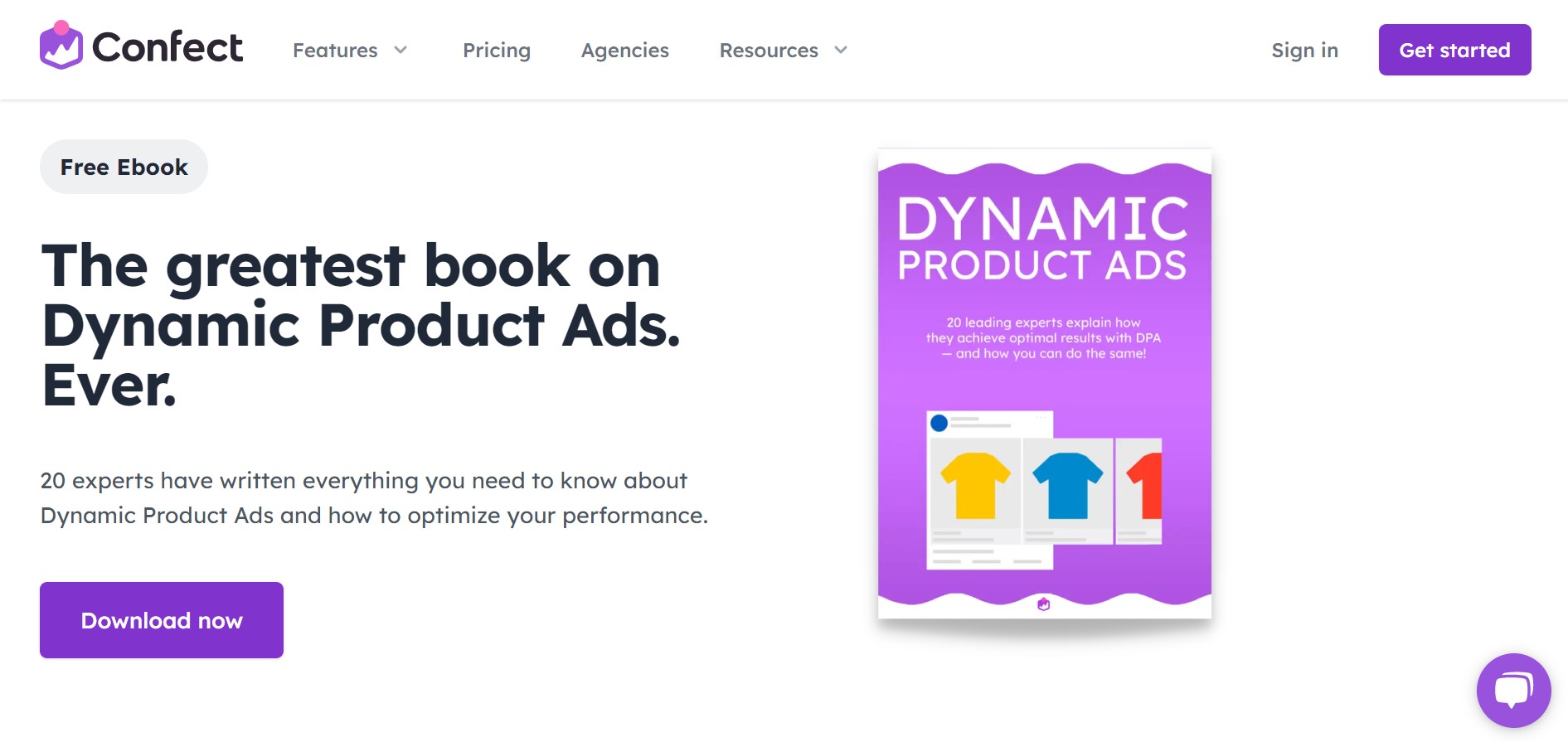Click the Get started button
The height and width of the screenshot is (742, 1568).
(x=1454, y=50)
